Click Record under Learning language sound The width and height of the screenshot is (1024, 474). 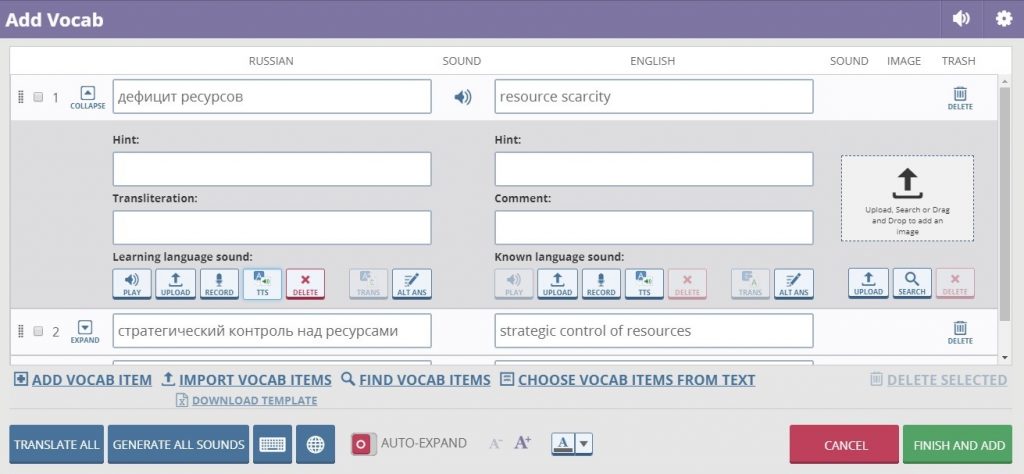click(219, 284)
